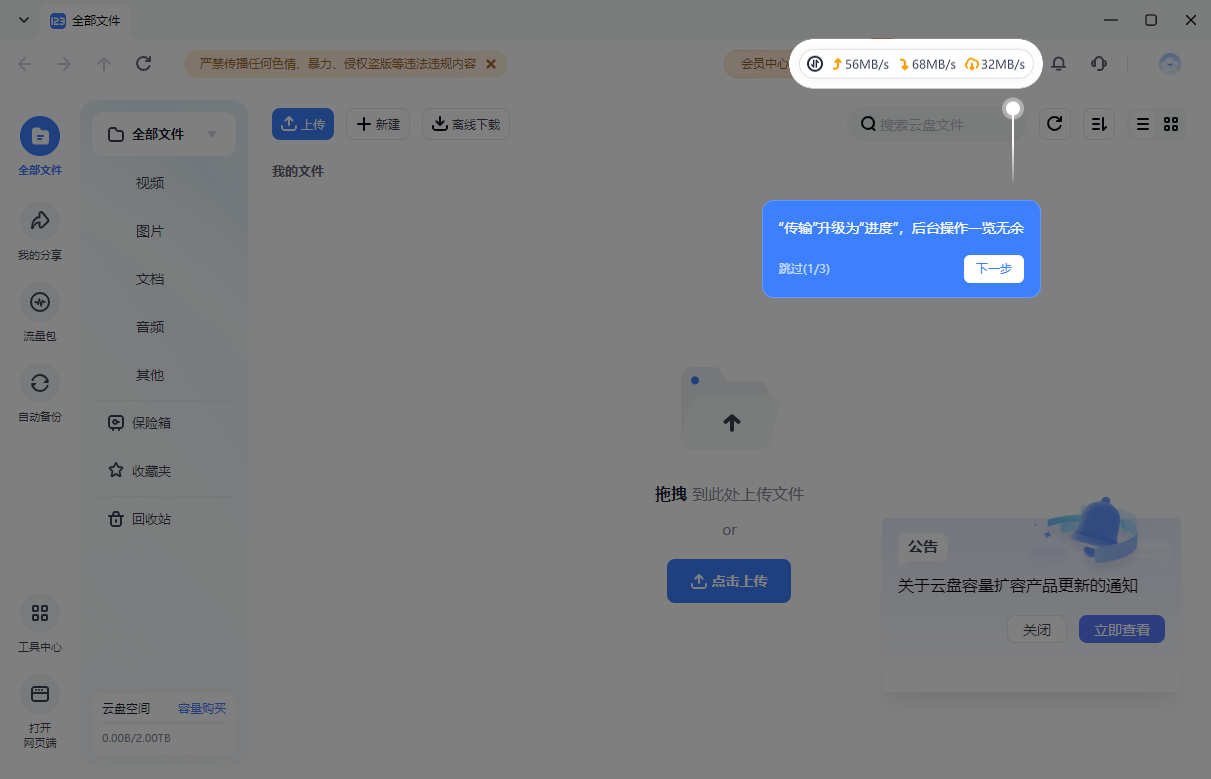Open the 流量包 section
Image resolution: width=1211 pixels, height=779 pixels.
click(x=40, y=302)
